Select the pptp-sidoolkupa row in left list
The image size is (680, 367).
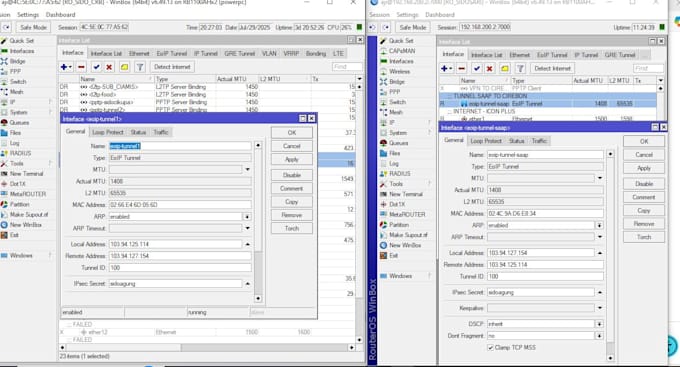tap(207, 102)
